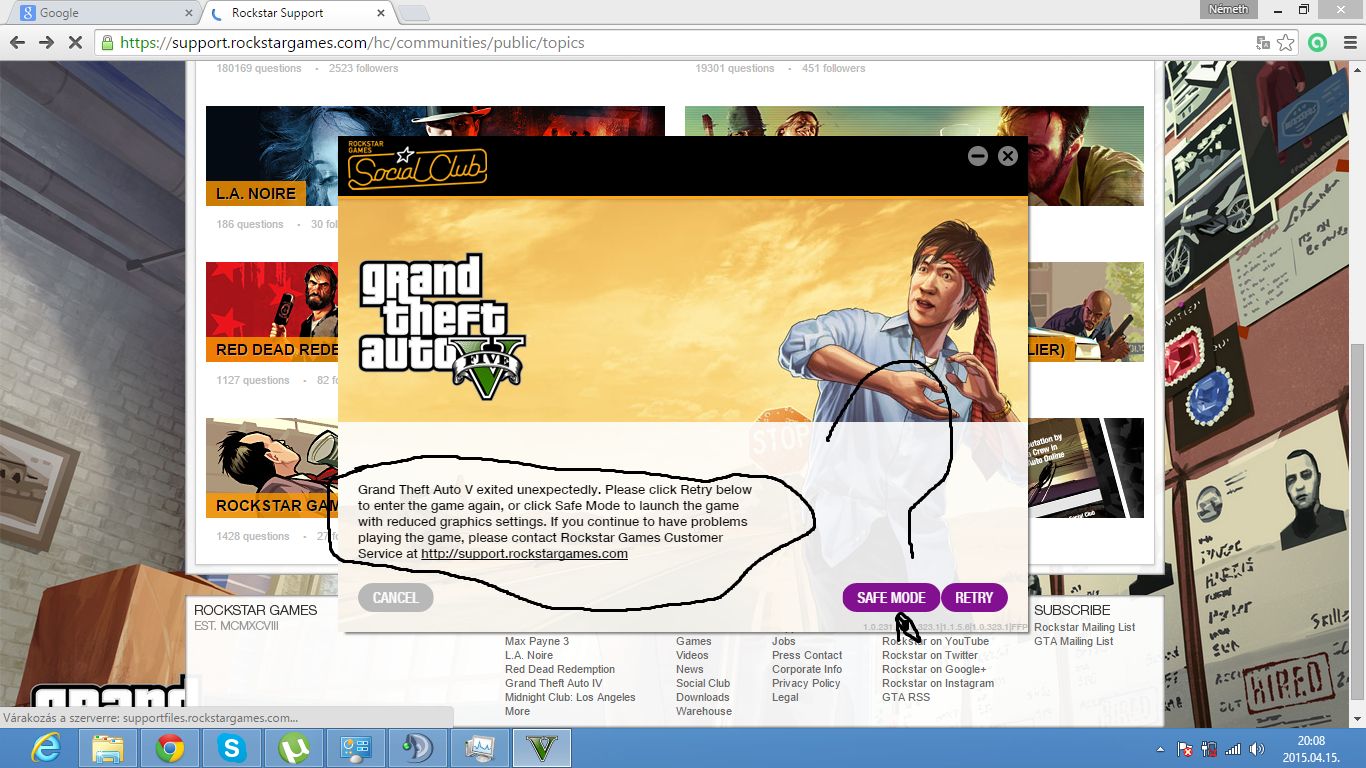Image resolution: width=1366 pixels, height=768 pixels.
Task: Click the Chrome taskbar icon
Action: tap(170, 748)
